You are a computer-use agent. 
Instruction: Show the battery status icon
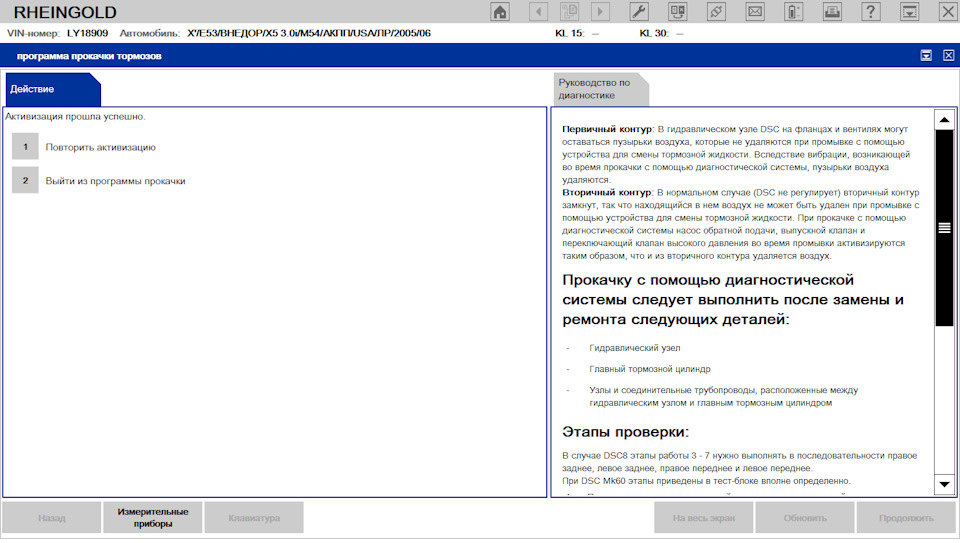[793, 12]
